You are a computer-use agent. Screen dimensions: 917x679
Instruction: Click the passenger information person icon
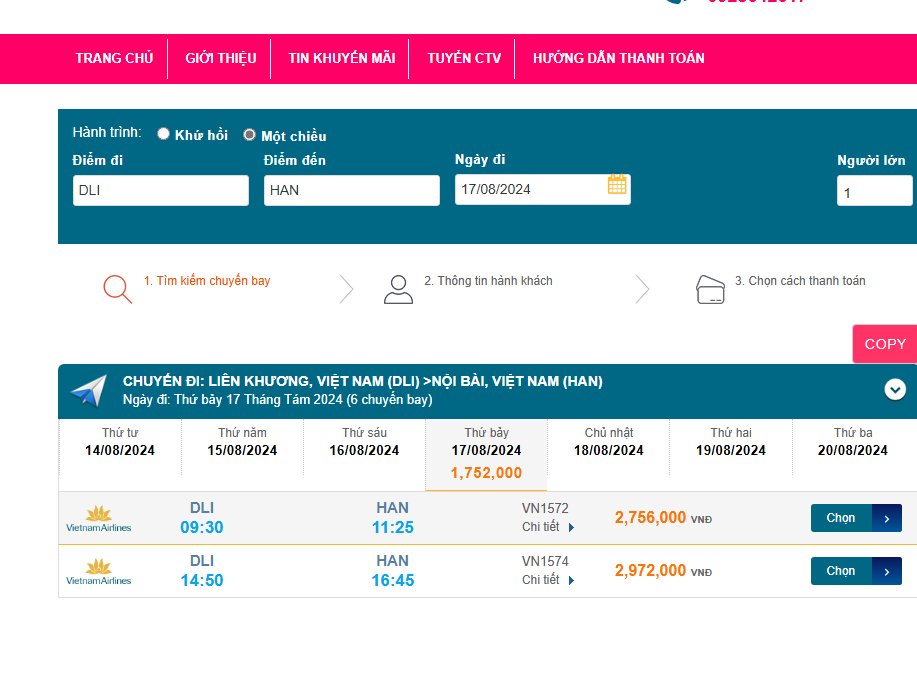click(398, 289)
